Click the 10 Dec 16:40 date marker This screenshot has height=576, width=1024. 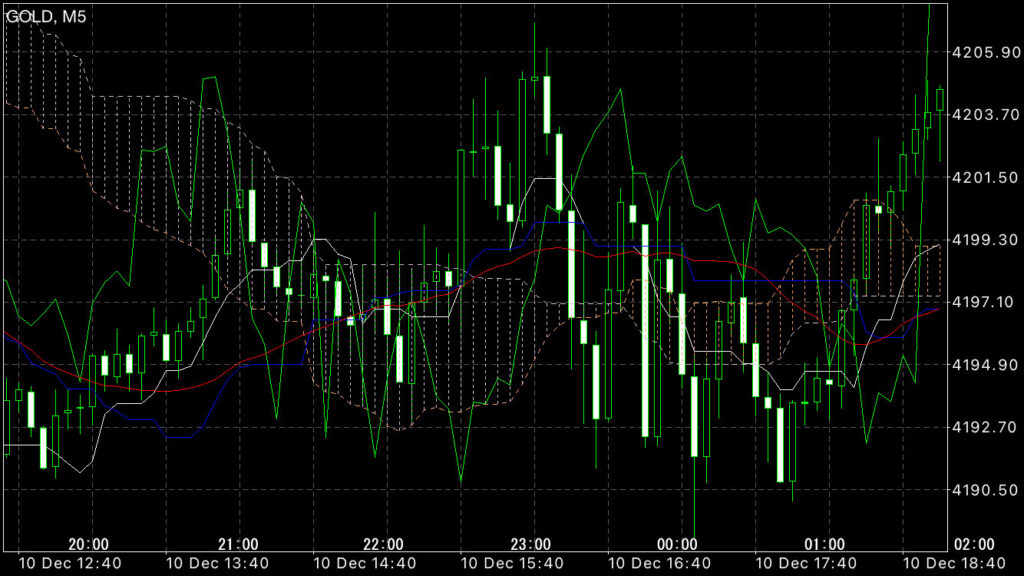click(657, 563)
